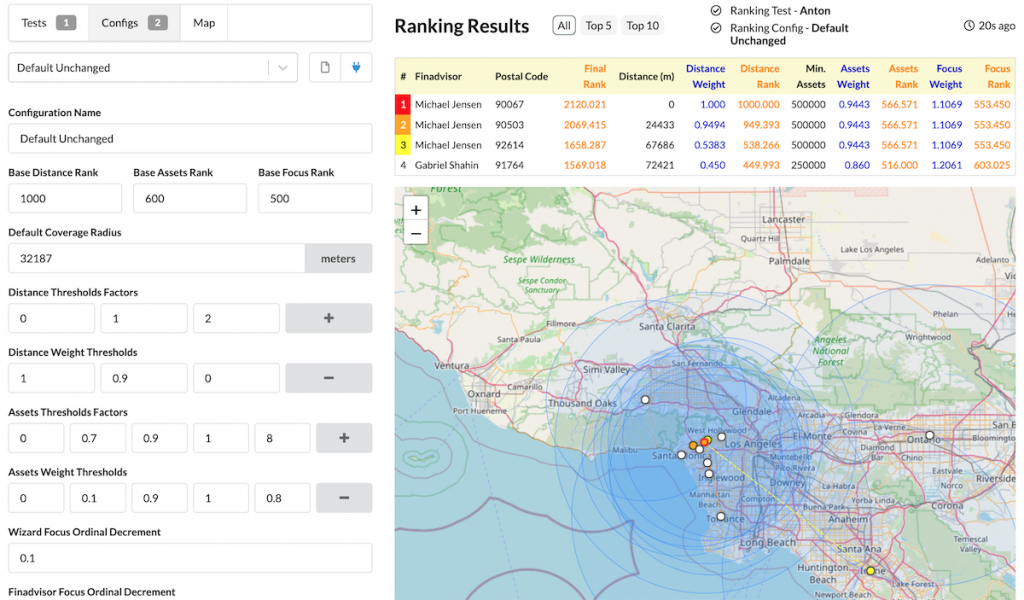Expand the Default Unchanged configuration dropdown

pyautogui.click(x=283, y=68)
